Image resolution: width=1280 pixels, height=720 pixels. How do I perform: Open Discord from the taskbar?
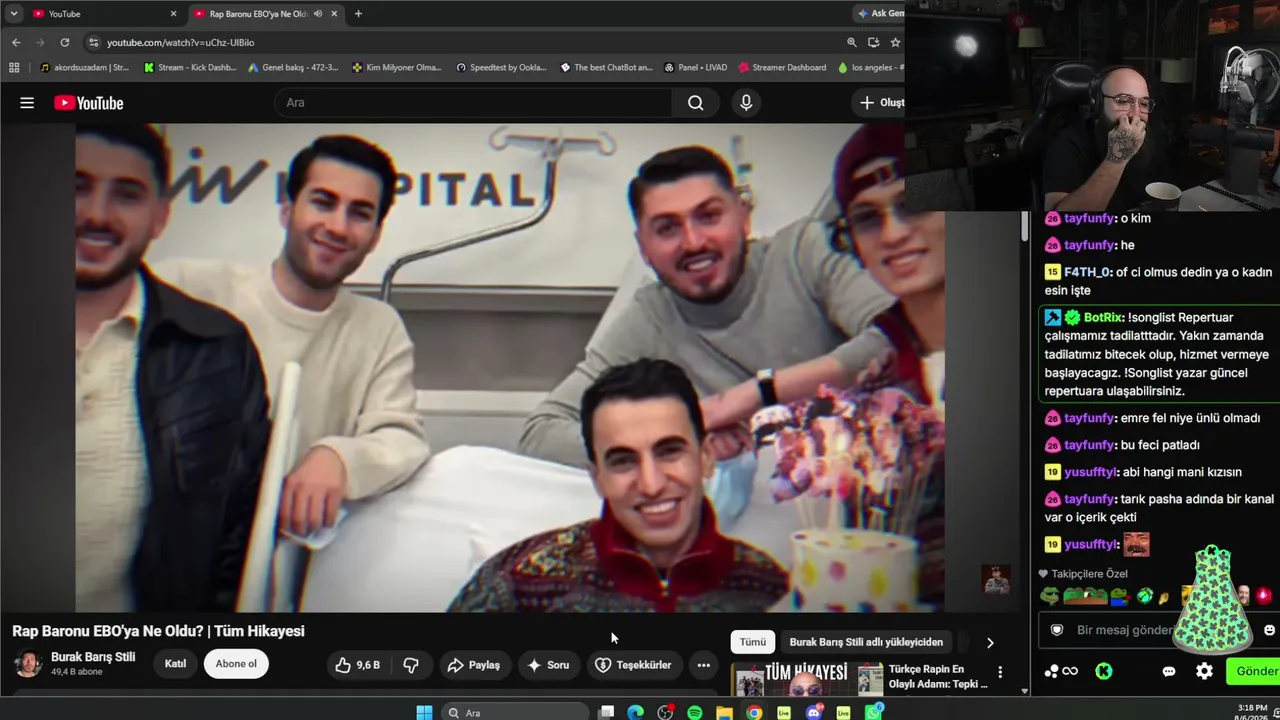pos(814,712)
